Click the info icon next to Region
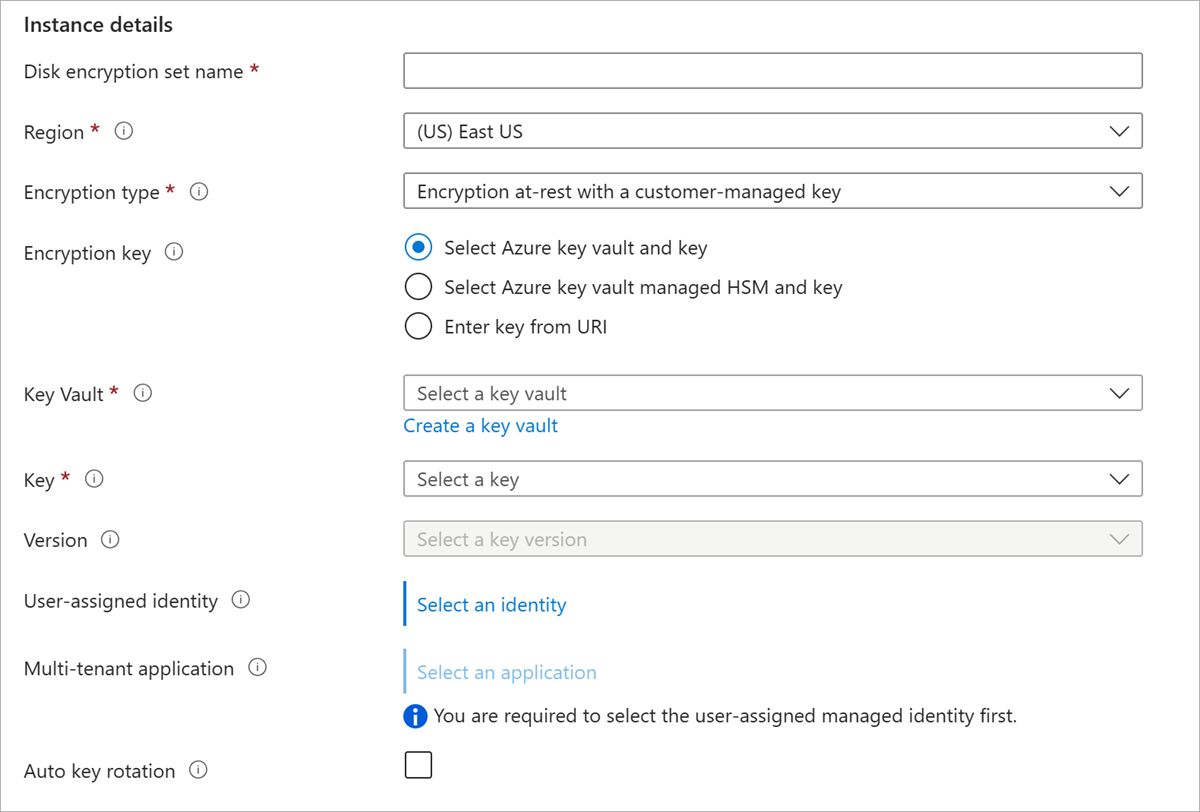 tap(124, 131)
